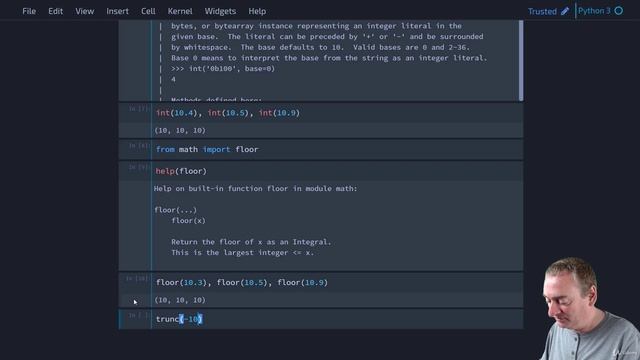Image resolution: width=640 pixels, height=360 pixels.
Task: Click the 'Help on built-in function floor' output text
Action: (256, 189)
